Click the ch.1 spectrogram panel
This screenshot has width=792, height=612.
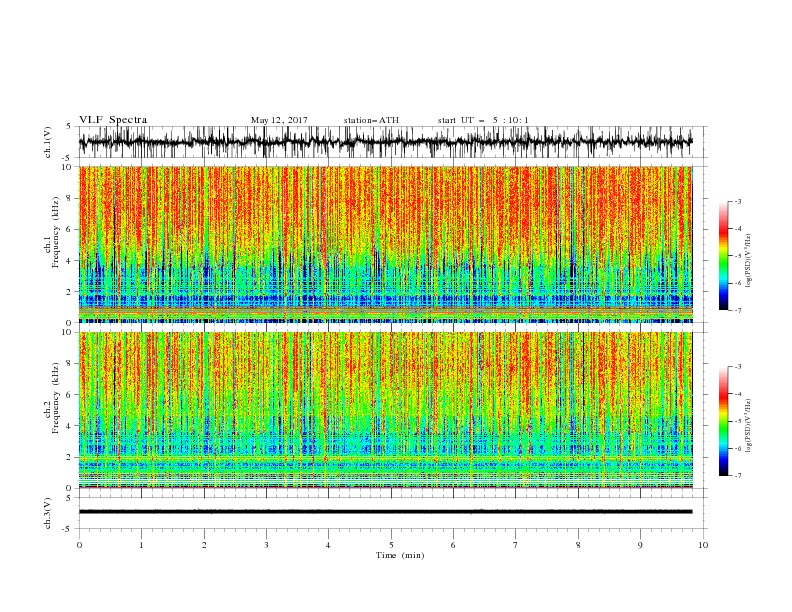click(385, 244)
